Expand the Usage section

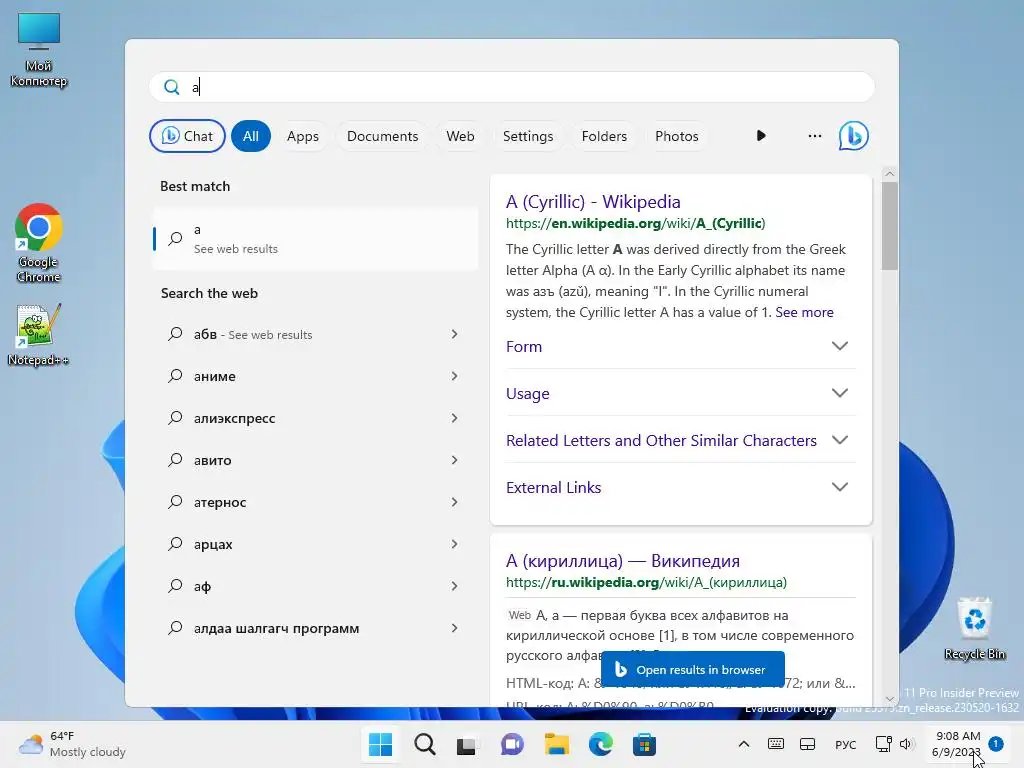pyautogui.click(x=680, y=393)
